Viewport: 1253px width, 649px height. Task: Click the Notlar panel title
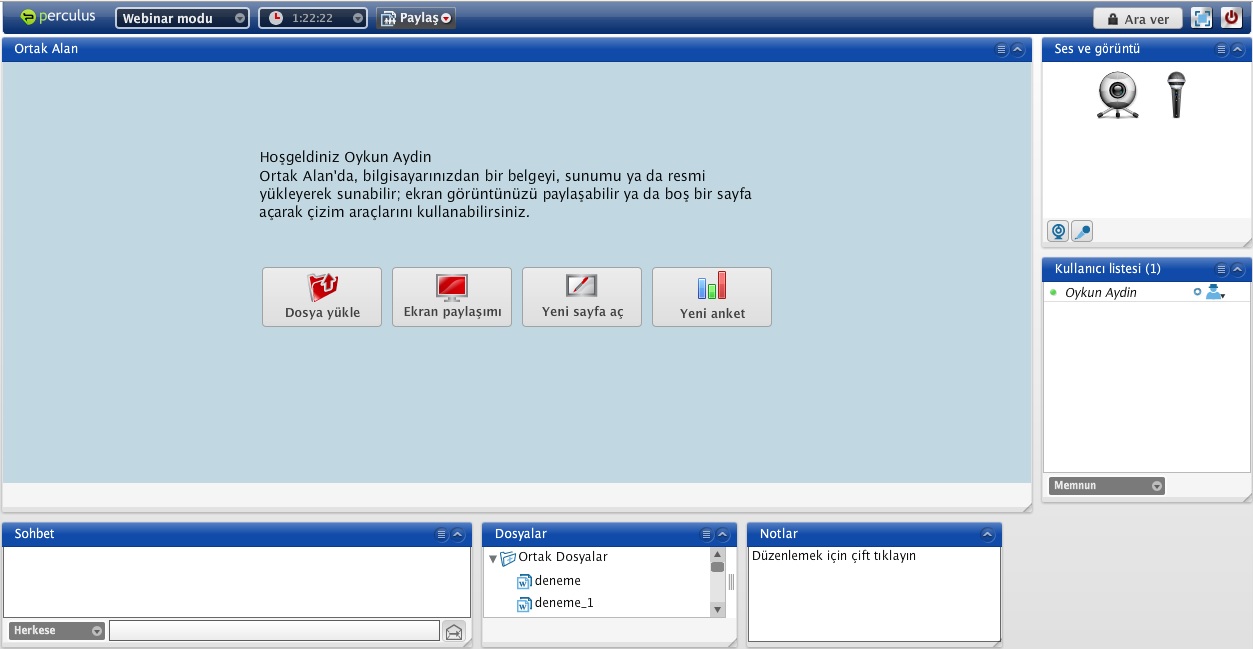tap(779, 533)
